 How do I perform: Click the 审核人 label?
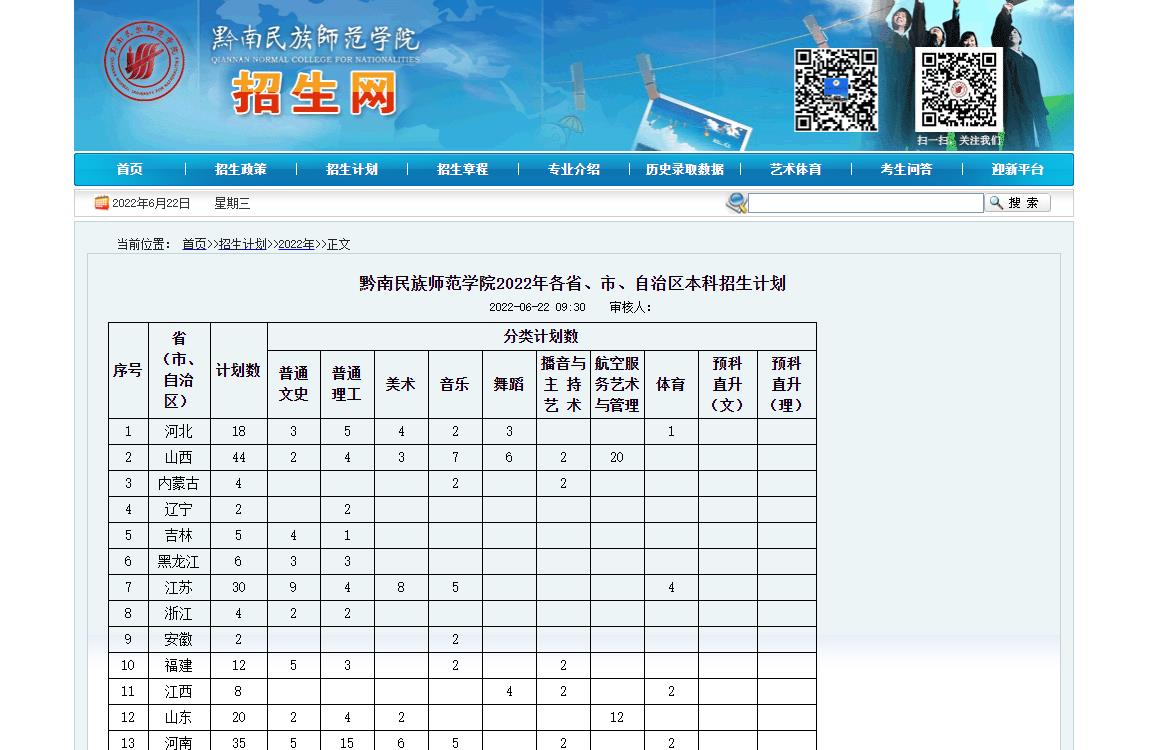630,307
